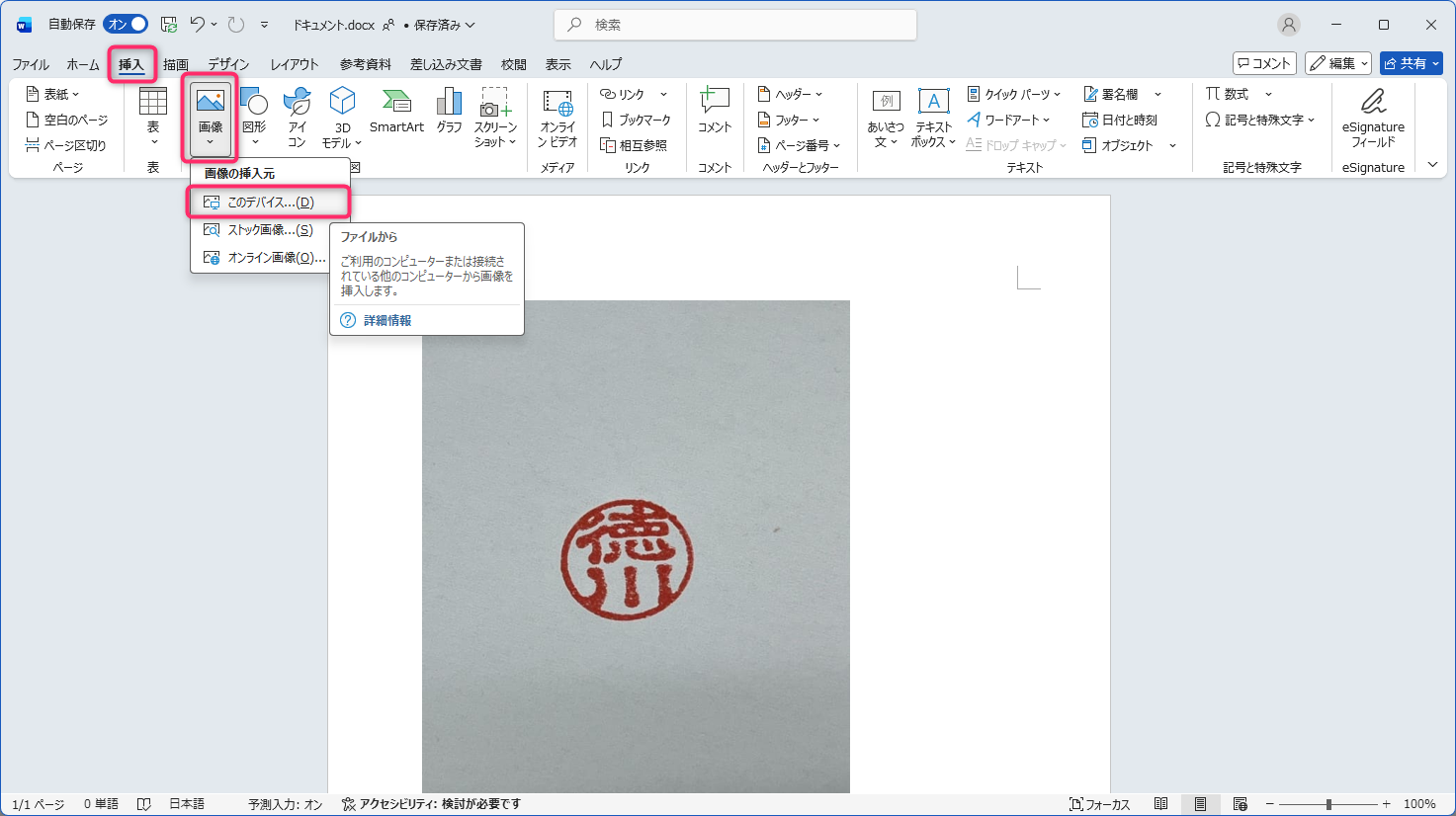Click the オンライン ビデオ icon
The height and width of the screenshot is (816, 1456).
tap(557, 116)
